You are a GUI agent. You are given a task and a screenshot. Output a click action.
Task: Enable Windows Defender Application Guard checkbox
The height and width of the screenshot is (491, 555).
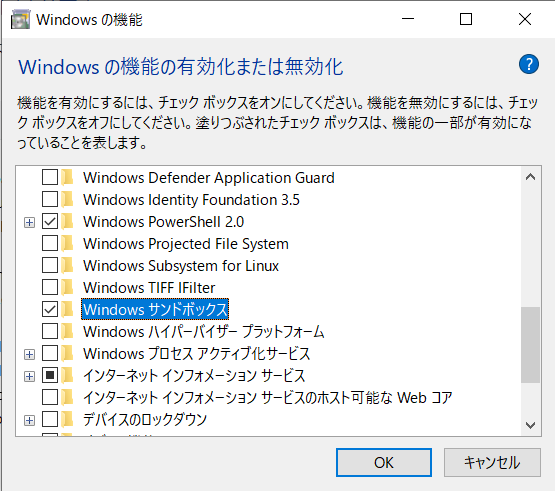pyautogui.click(x=50, y=177)
